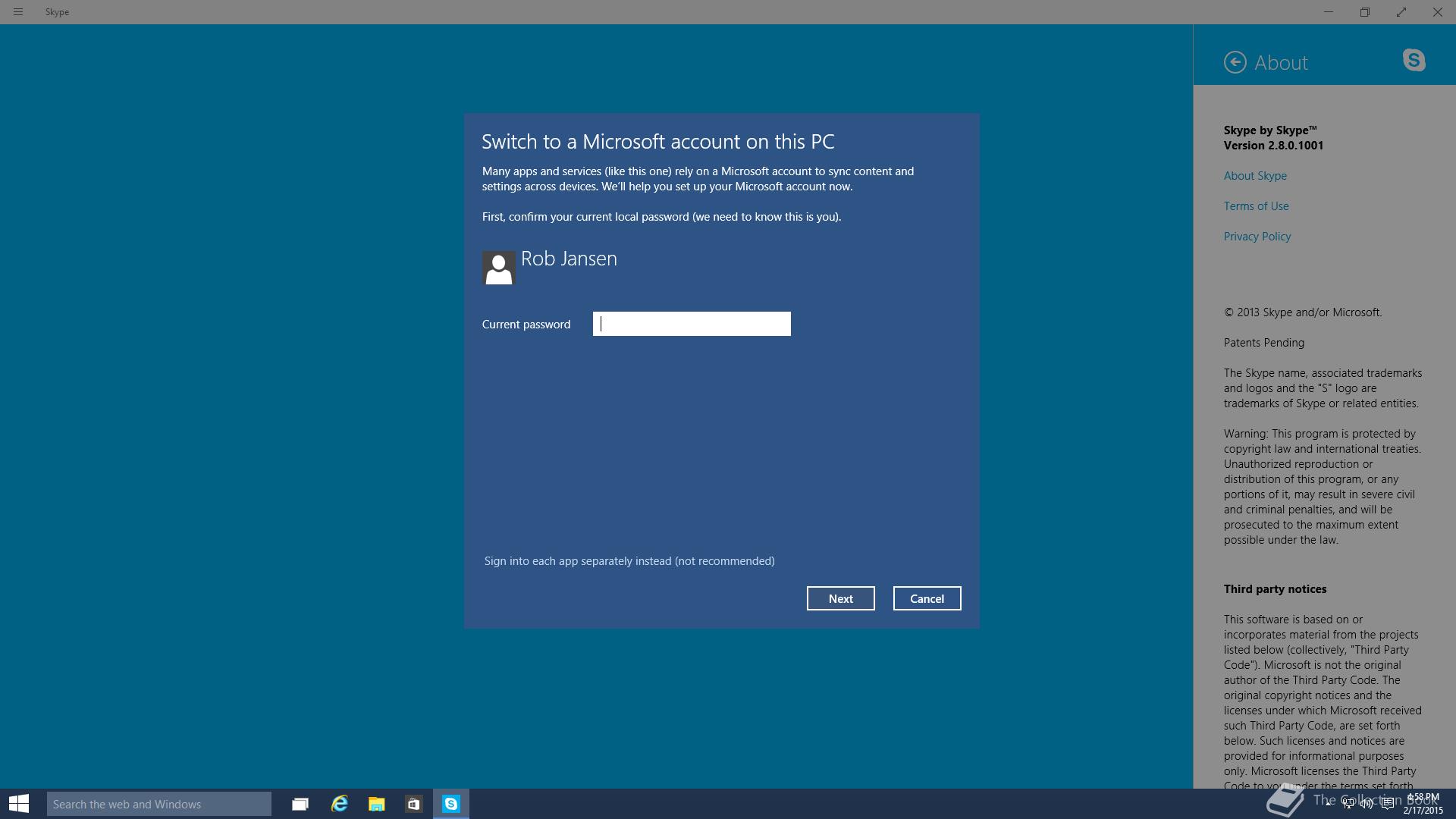Click the volume speaker tray icon
Screen dimensions: 1456x819
[1367, 804]
